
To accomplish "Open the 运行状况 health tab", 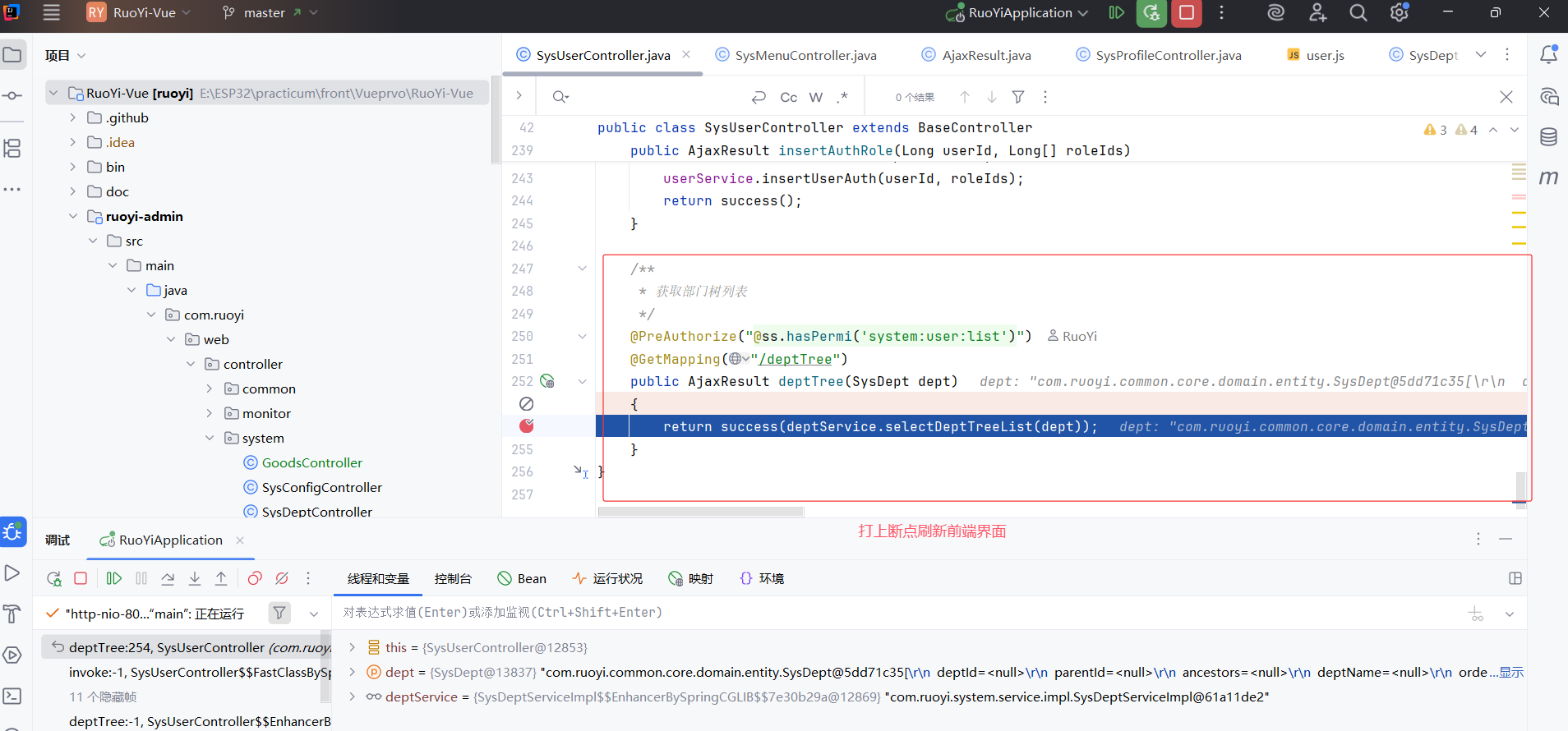I will pos(608,578).
